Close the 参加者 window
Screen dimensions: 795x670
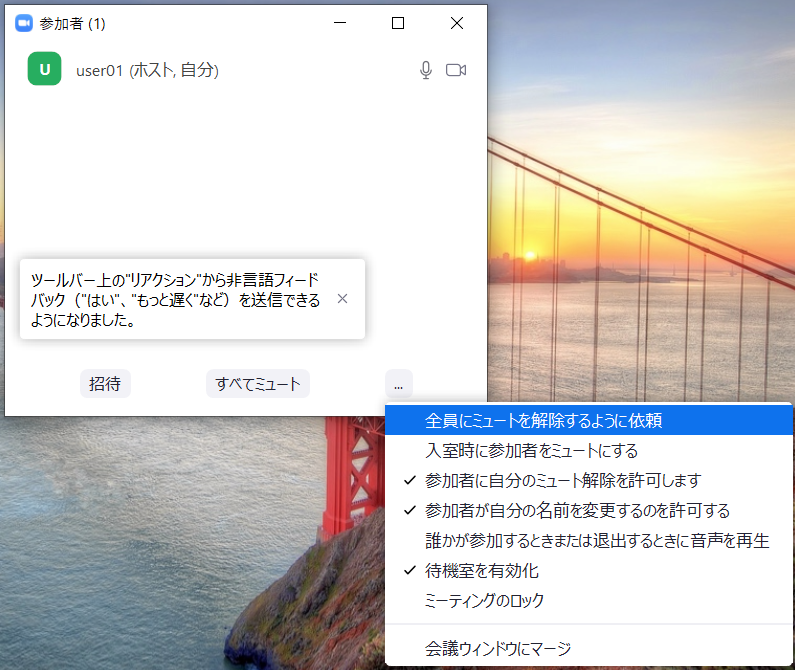457,23
